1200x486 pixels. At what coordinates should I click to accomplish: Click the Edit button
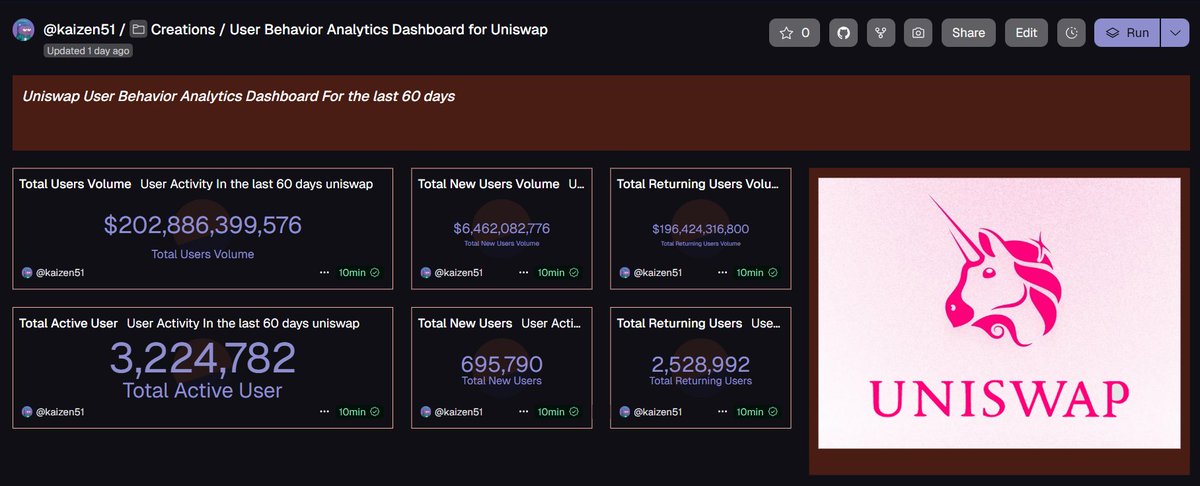1026,33
